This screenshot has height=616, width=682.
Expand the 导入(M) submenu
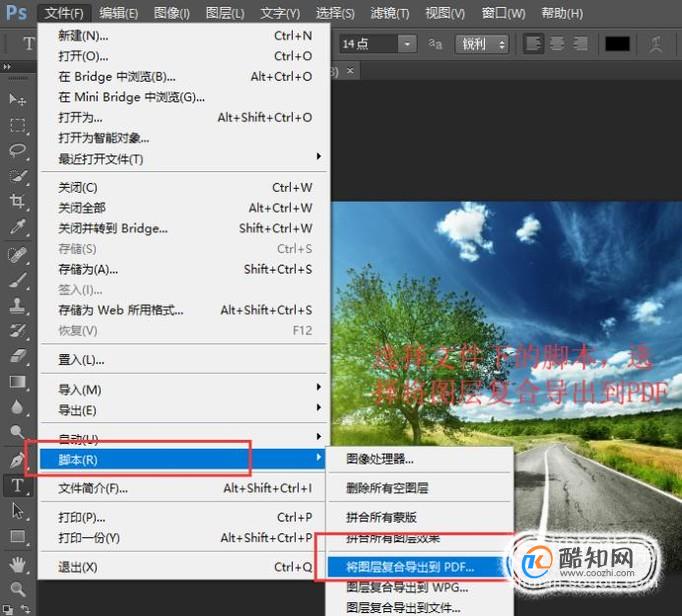[184, 389]
